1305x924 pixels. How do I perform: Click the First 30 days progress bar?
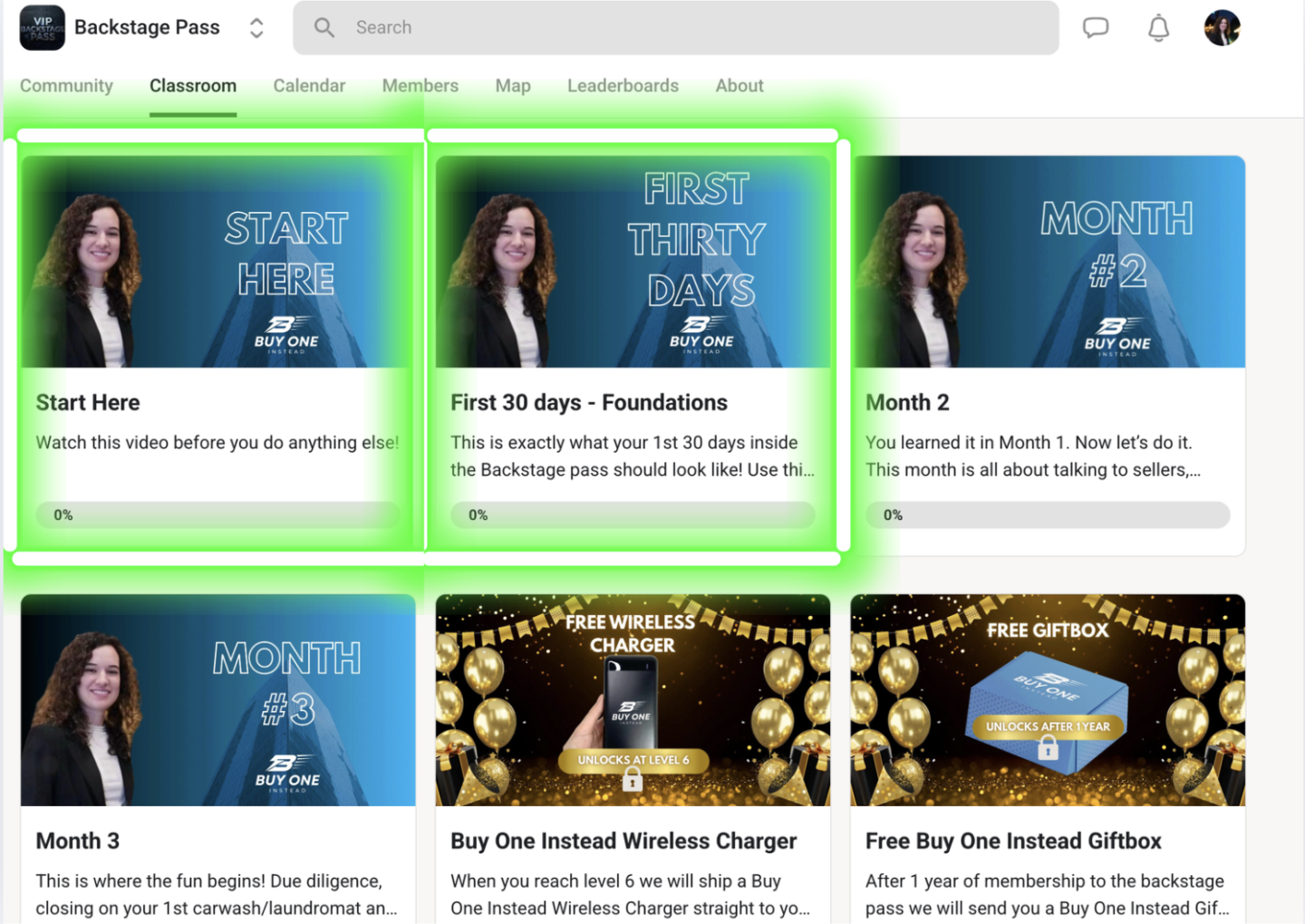[x=633, y=515]
